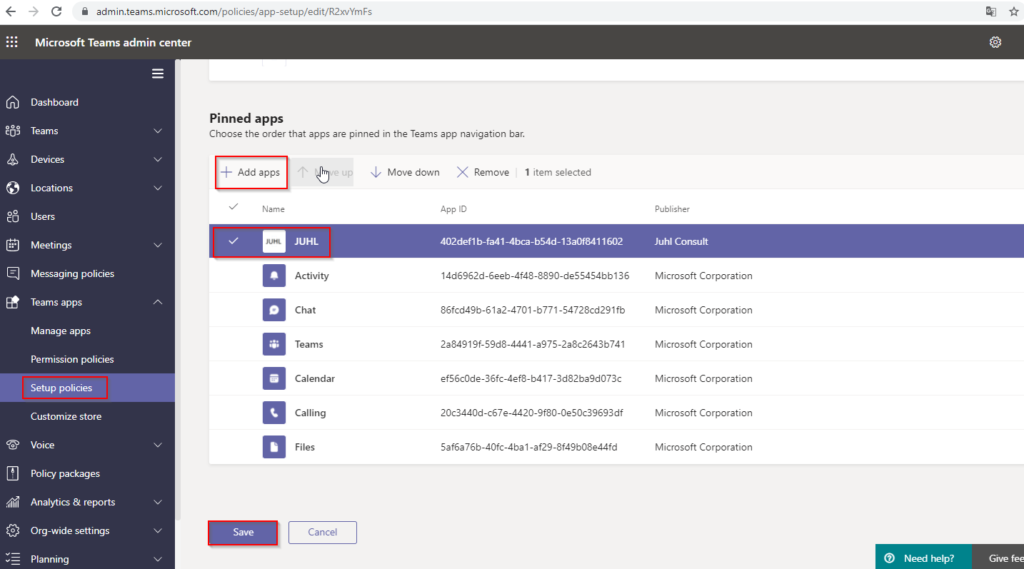The width and height of the screenshot is (1024, 569).
Task: Click the Teams app icon in list
Action: (274, 344)
